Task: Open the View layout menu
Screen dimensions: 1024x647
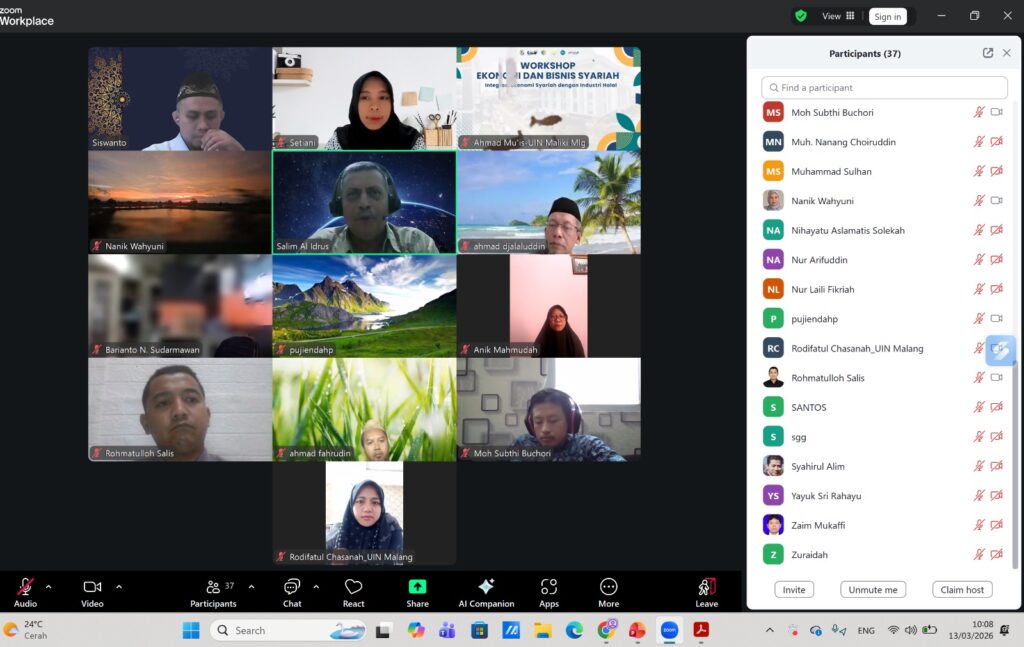Action: (x=837, y=16)
